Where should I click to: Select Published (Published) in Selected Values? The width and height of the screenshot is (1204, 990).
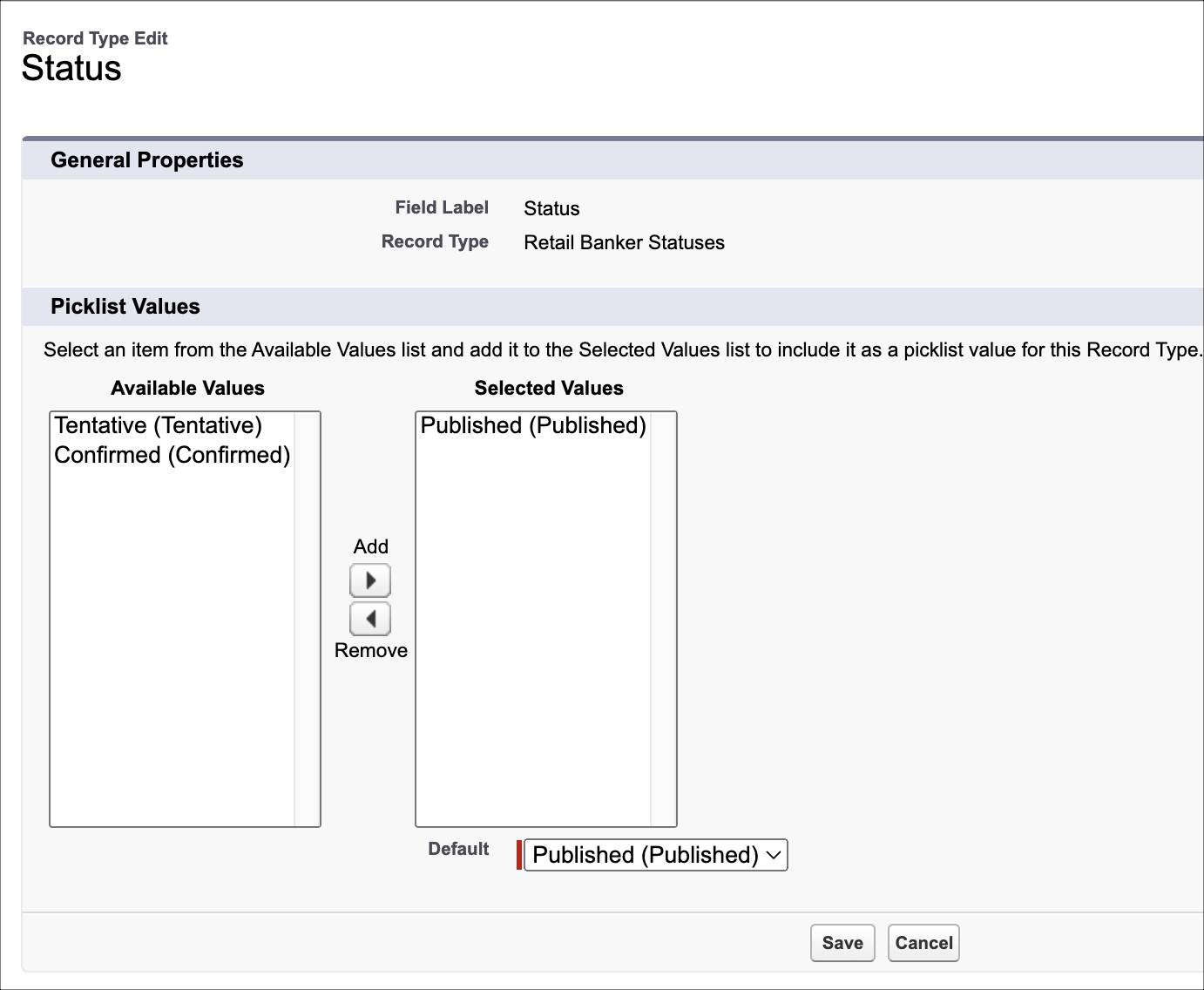[533, 425]
